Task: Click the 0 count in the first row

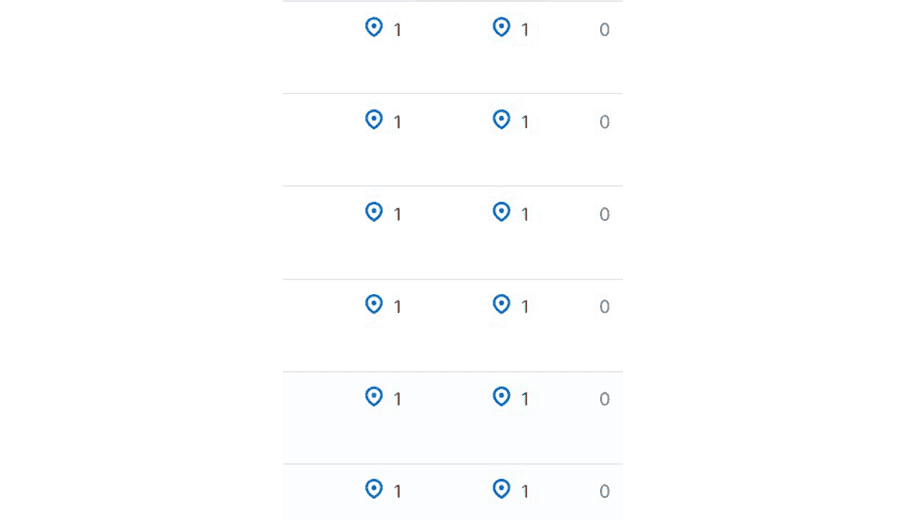Action: [604, 30]
